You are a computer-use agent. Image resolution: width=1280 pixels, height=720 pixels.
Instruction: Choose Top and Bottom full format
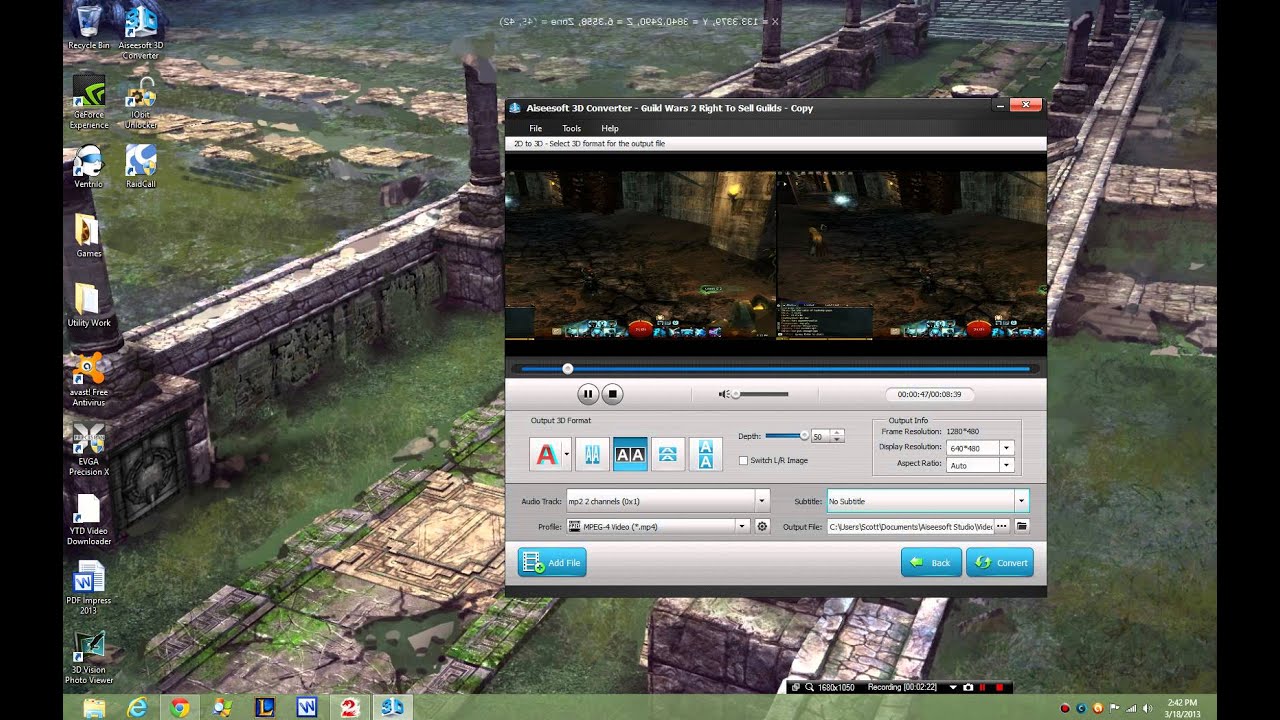coord(706,454)
